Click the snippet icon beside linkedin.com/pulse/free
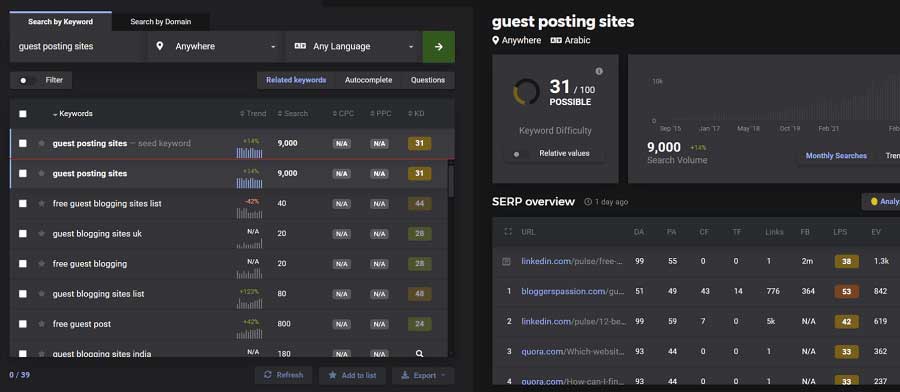900x392 pixels. pos(506,261)
